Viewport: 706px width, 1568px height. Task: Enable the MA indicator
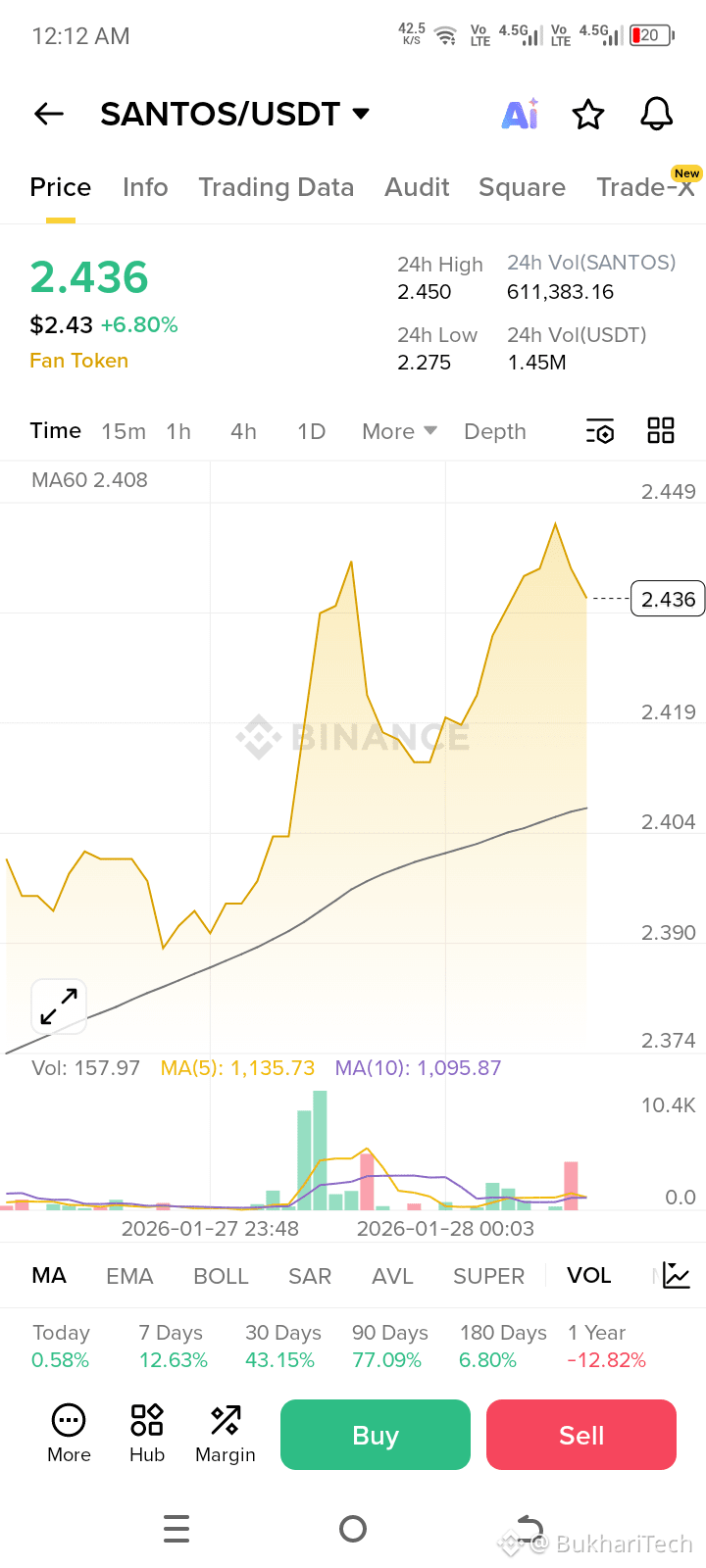click(48, 1275)
